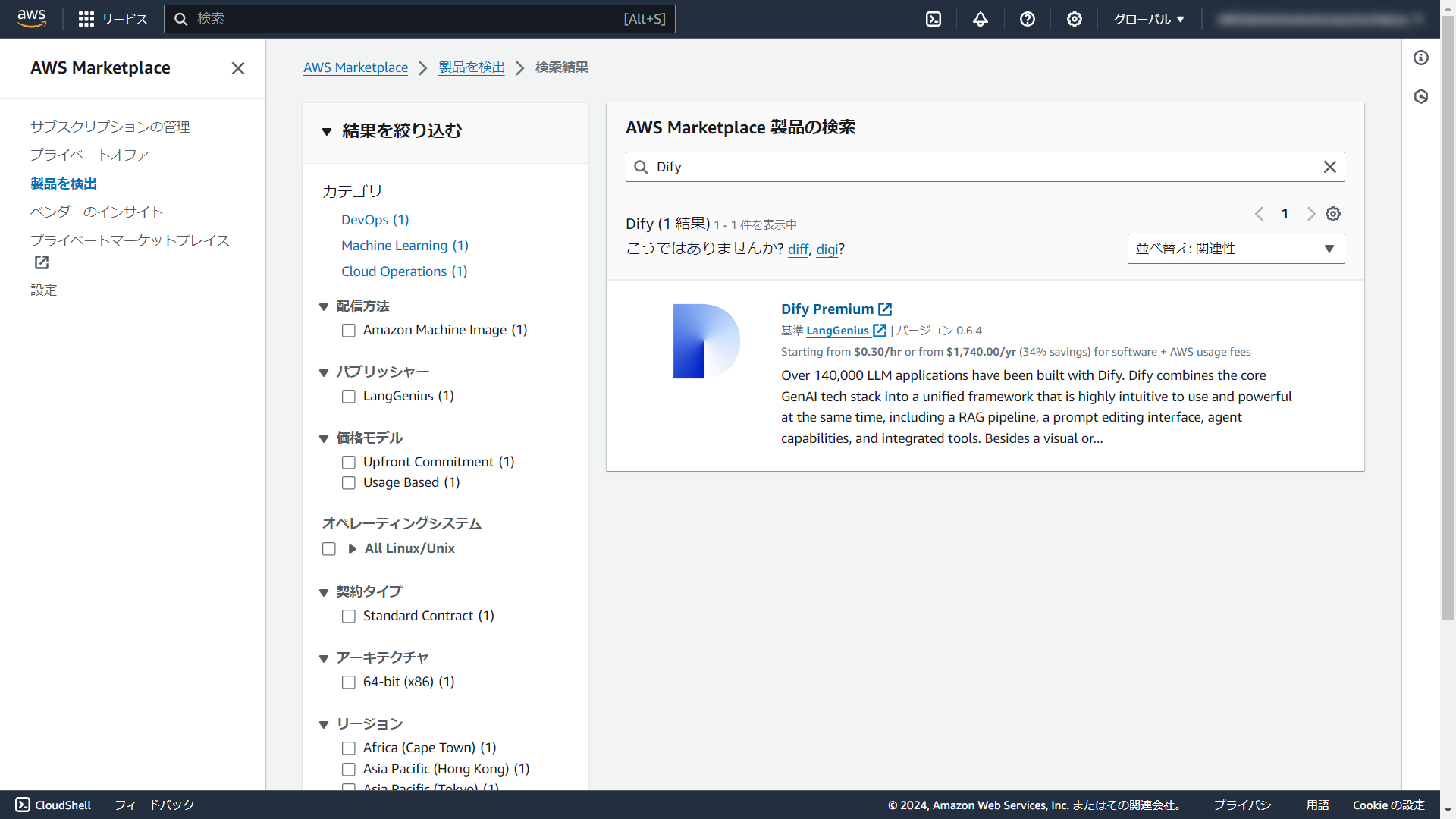Expand the All Linux/Unix operating system tree

353,548
